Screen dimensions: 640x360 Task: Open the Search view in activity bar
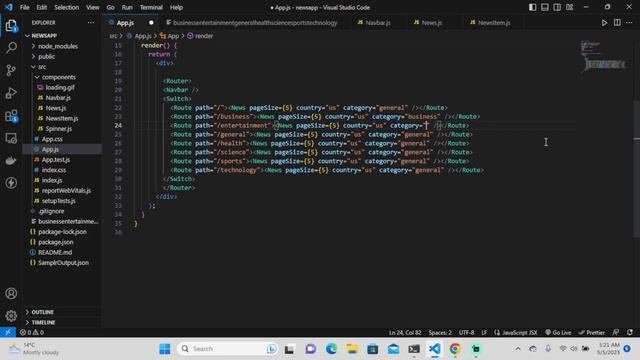pos(11,48)
